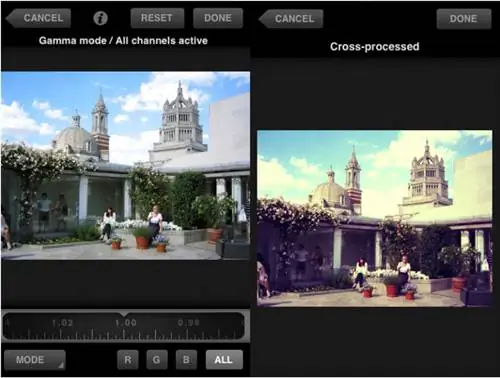Tap the left panel's CANCEL back button

[x=38, y=18]
